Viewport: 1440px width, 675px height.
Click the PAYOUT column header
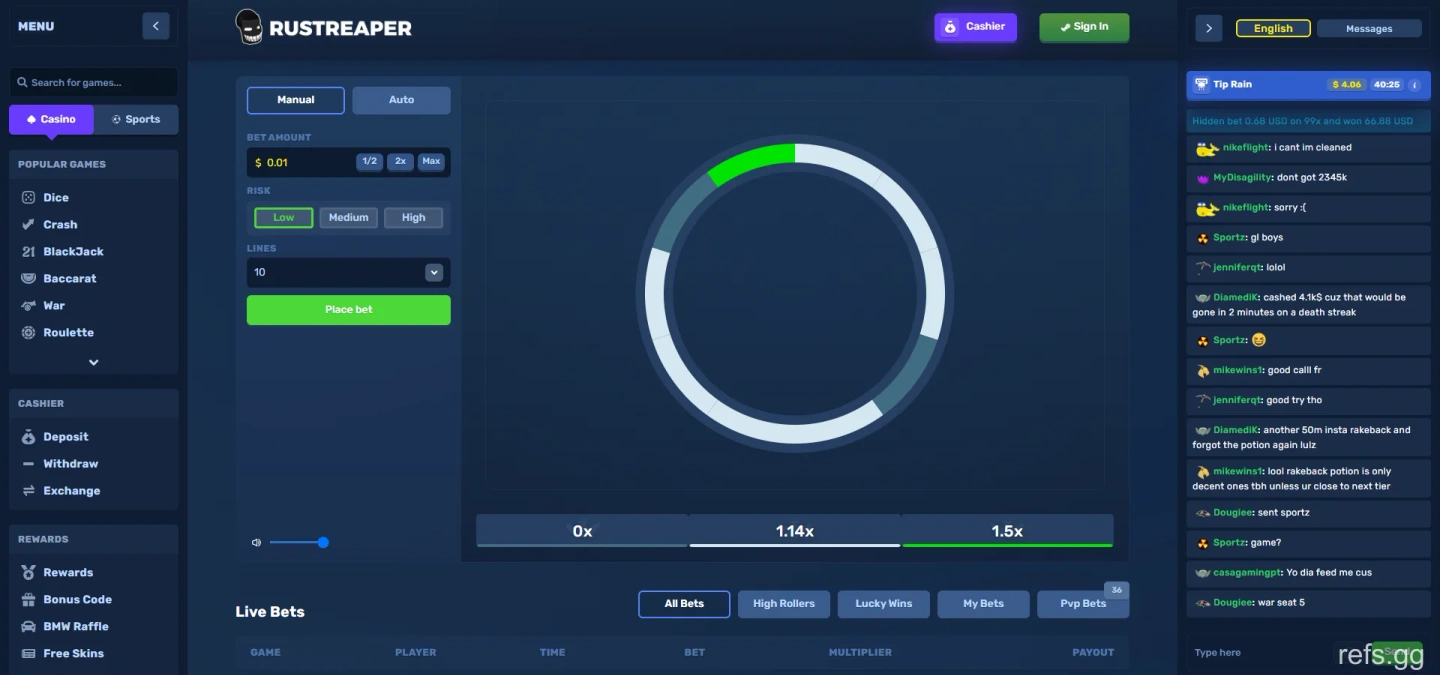click(1093, 653)
